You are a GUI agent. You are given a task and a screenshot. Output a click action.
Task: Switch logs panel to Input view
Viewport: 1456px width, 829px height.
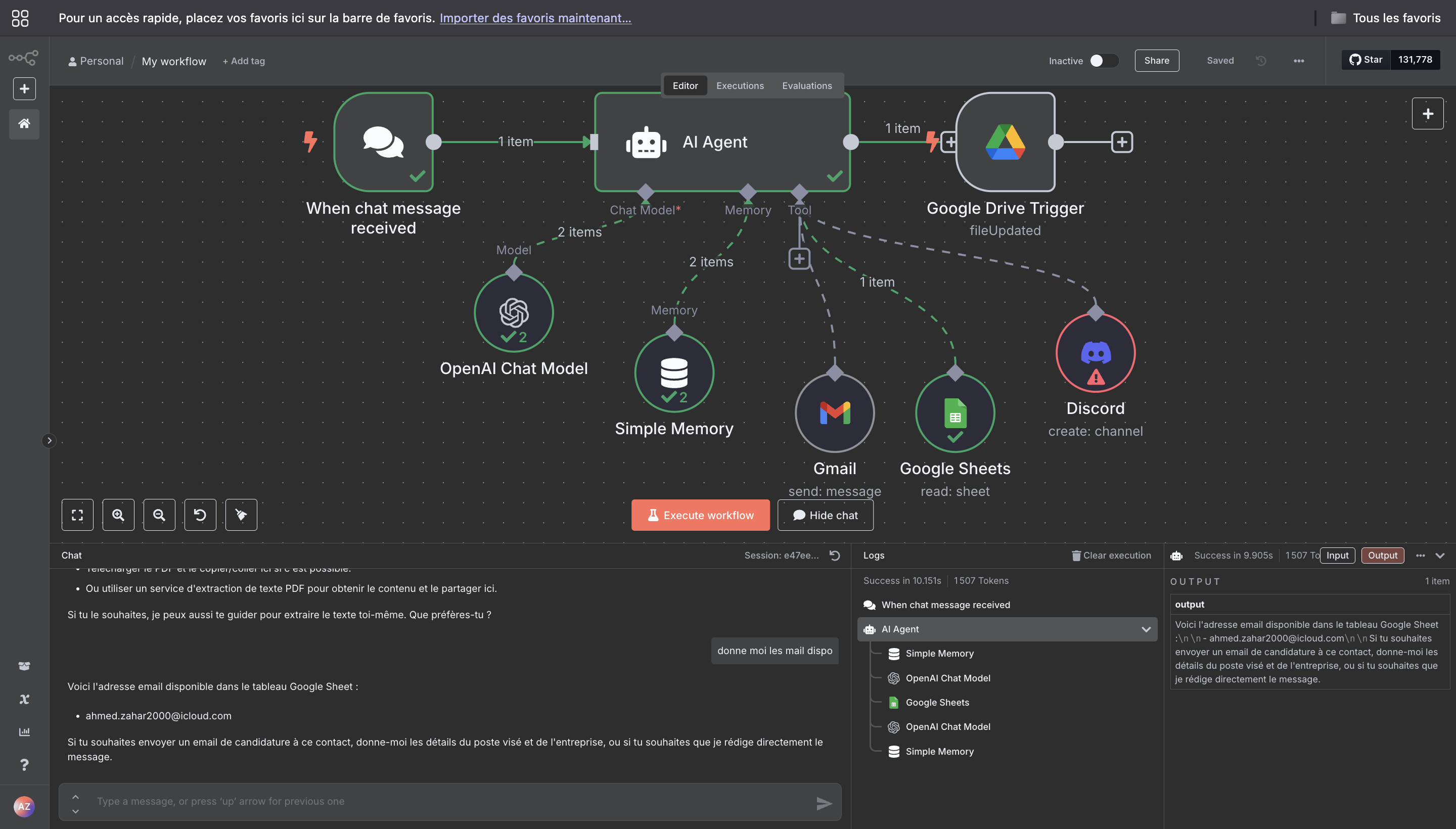(1338, 555)
